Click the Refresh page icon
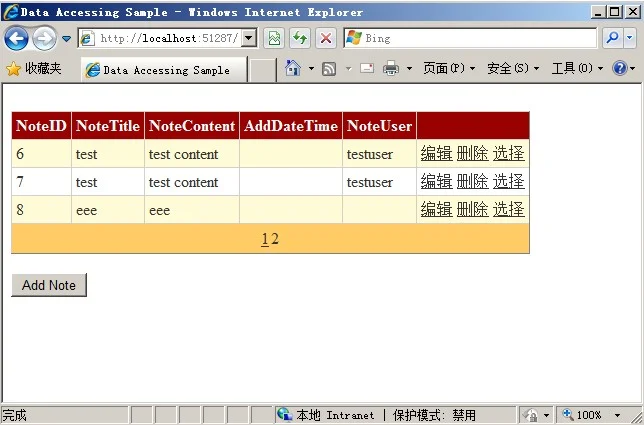The height and width of the screenshot is (425, 644). 299,38
